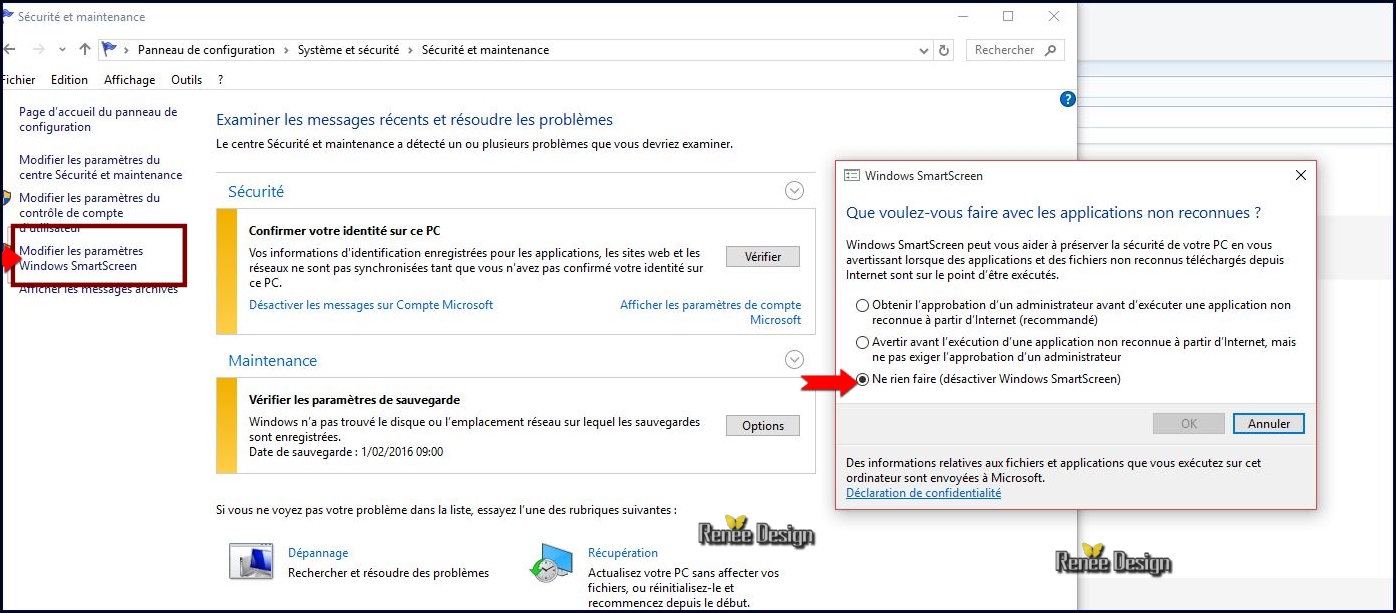Open the ? help menu

(x=220, y=80)
